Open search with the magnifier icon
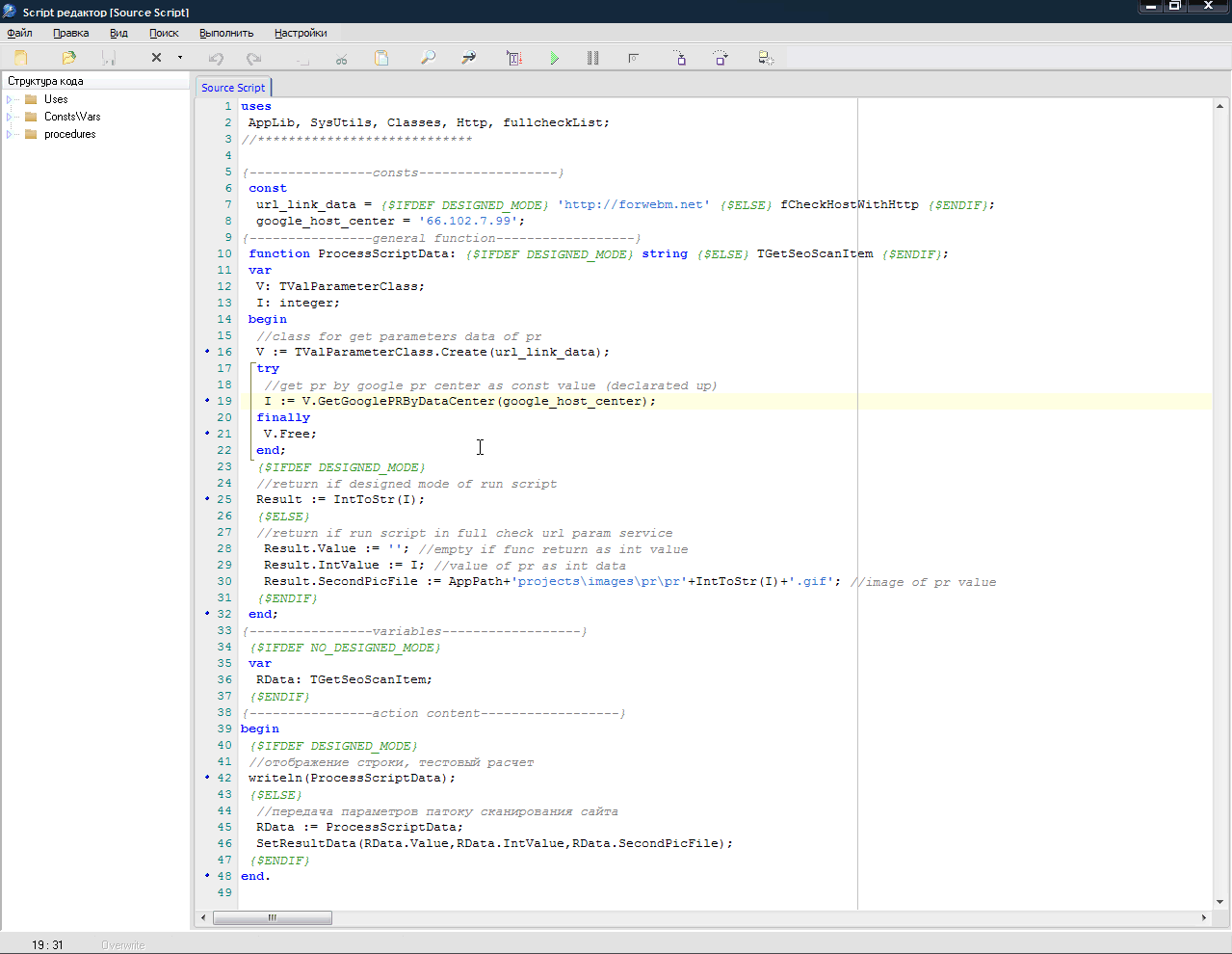1232x954 pixels. click(x=428, y=58)
